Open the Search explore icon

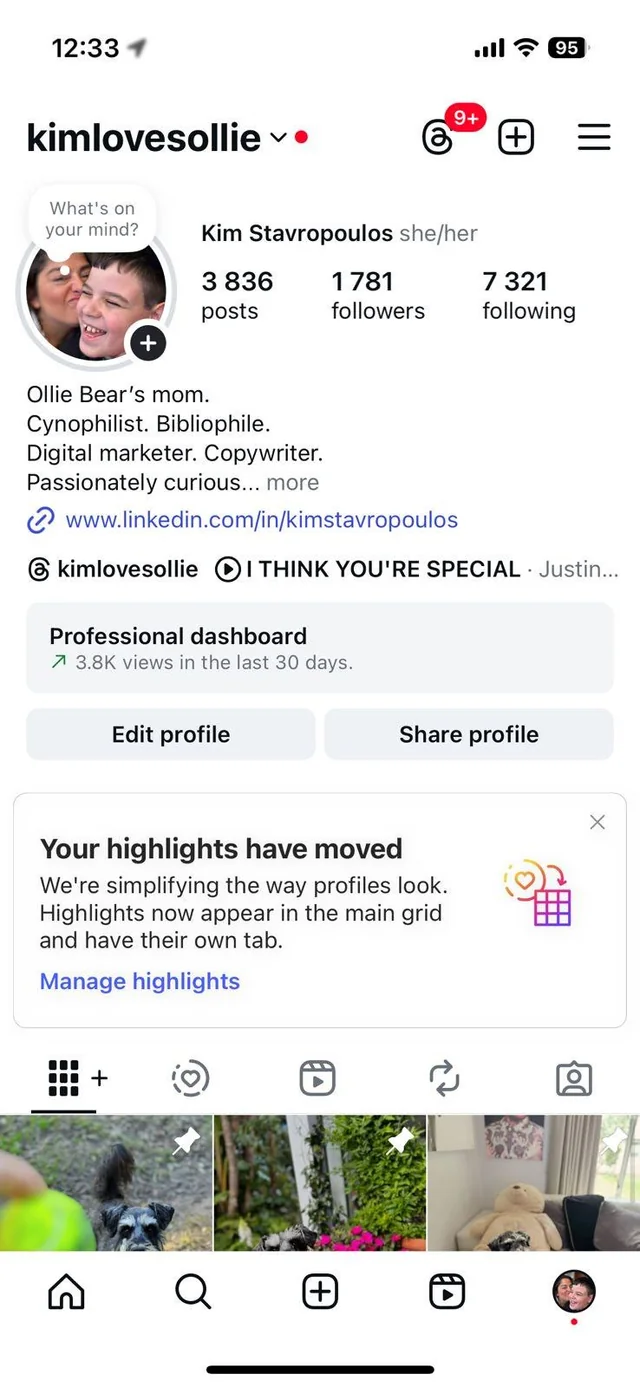[193, 1292]
